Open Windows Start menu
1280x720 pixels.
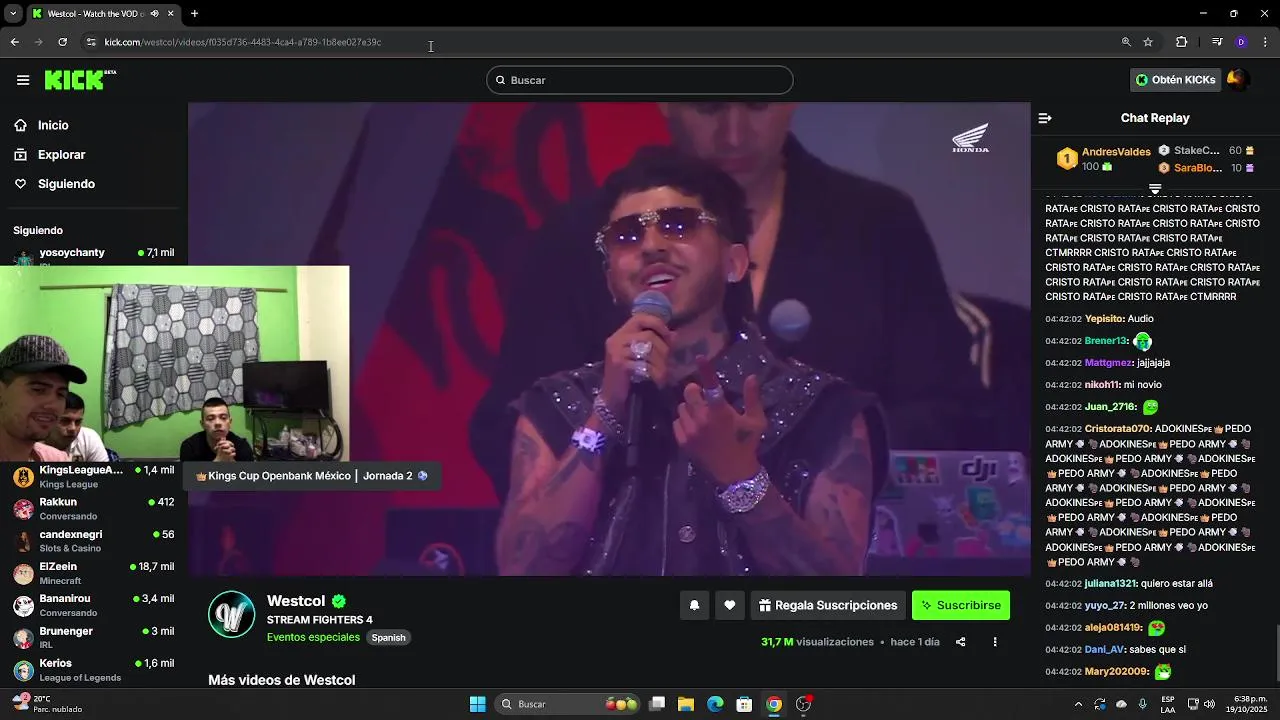pos(477,704)
